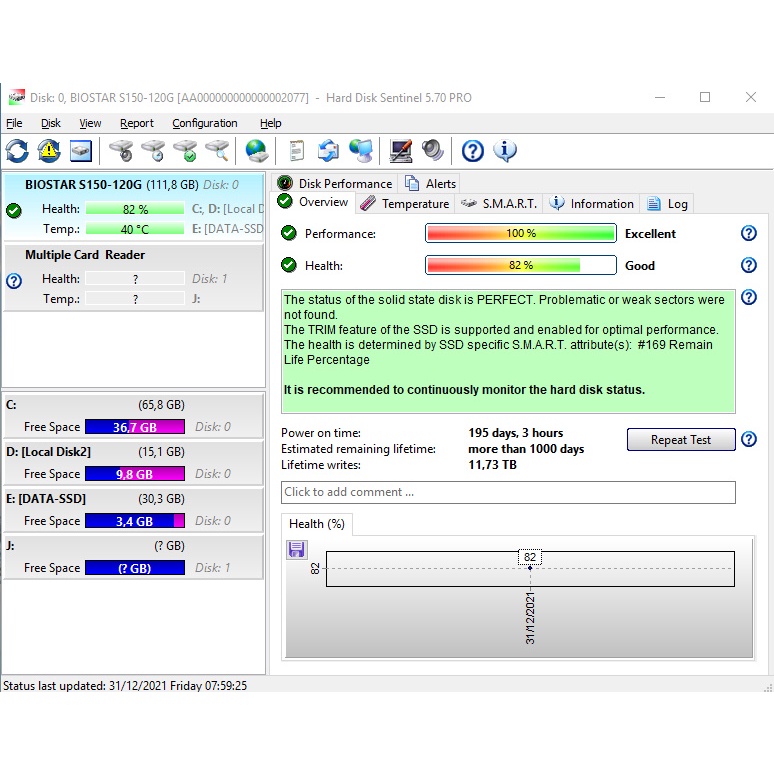Click the 82 data point on health graph
Viewport: 774px width, 774px height.
530,568
